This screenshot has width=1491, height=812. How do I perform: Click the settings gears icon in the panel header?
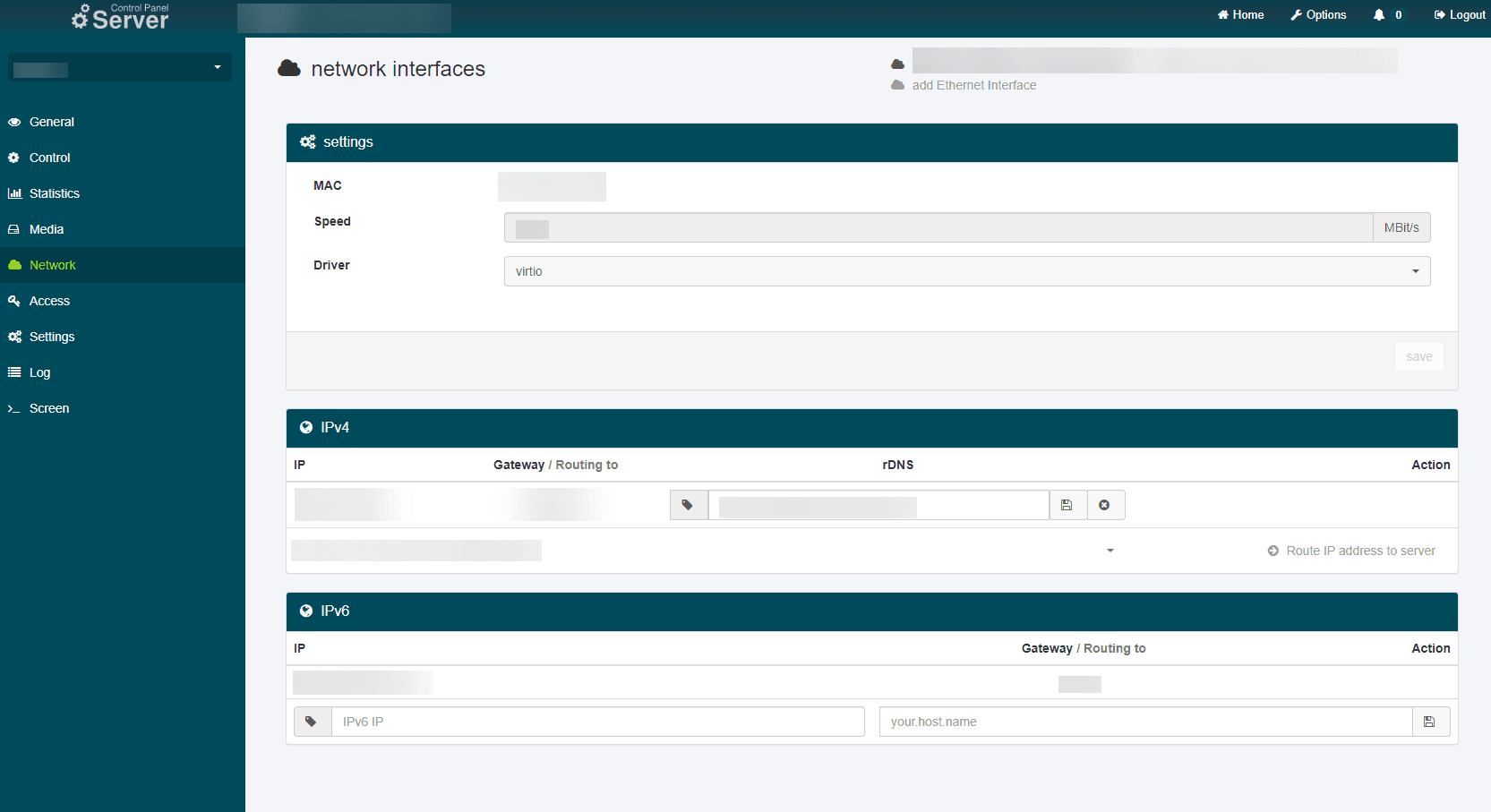point(307,141)
